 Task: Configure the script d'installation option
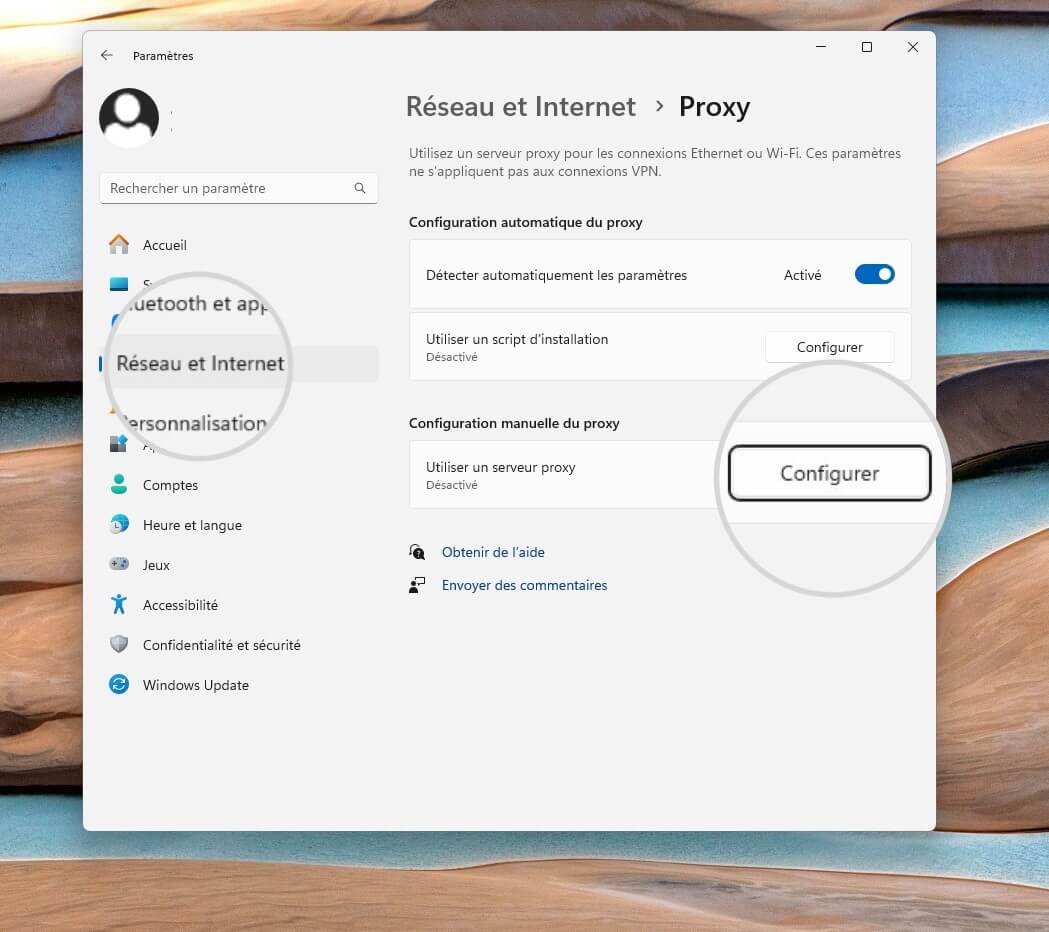pyautogui.click(x=830, y=347)
